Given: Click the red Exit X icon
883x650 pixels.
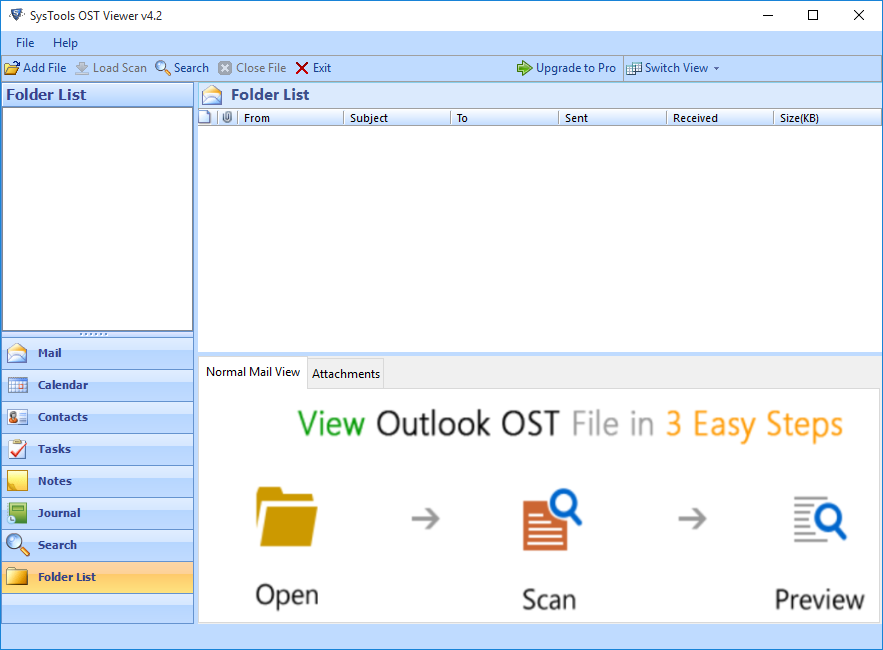Looking at the screenshot, I should 302,68.
